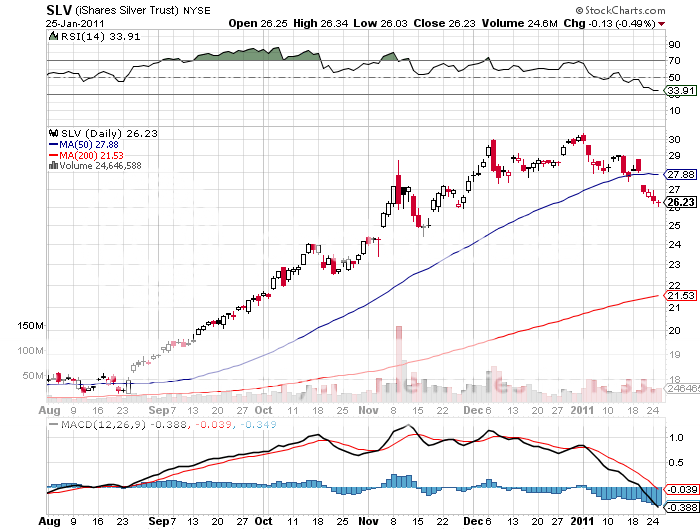Click the 25-Jan-2011 date label
Screen dimensions: 700x530
[75, 24]
